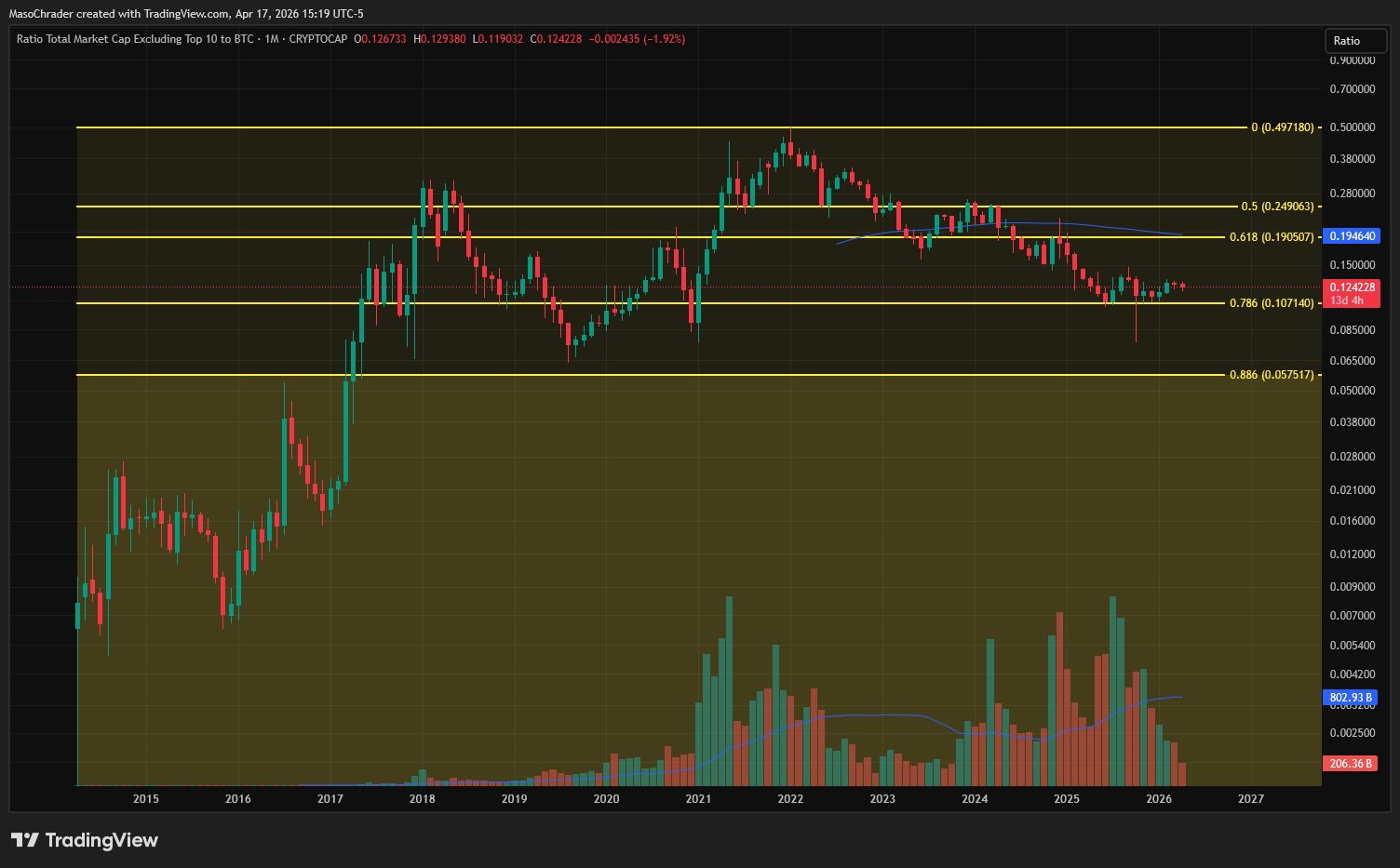Click the 2027 label on time axis
The height and width of the screenshot is (868, 1400).
click(1251, 799)
